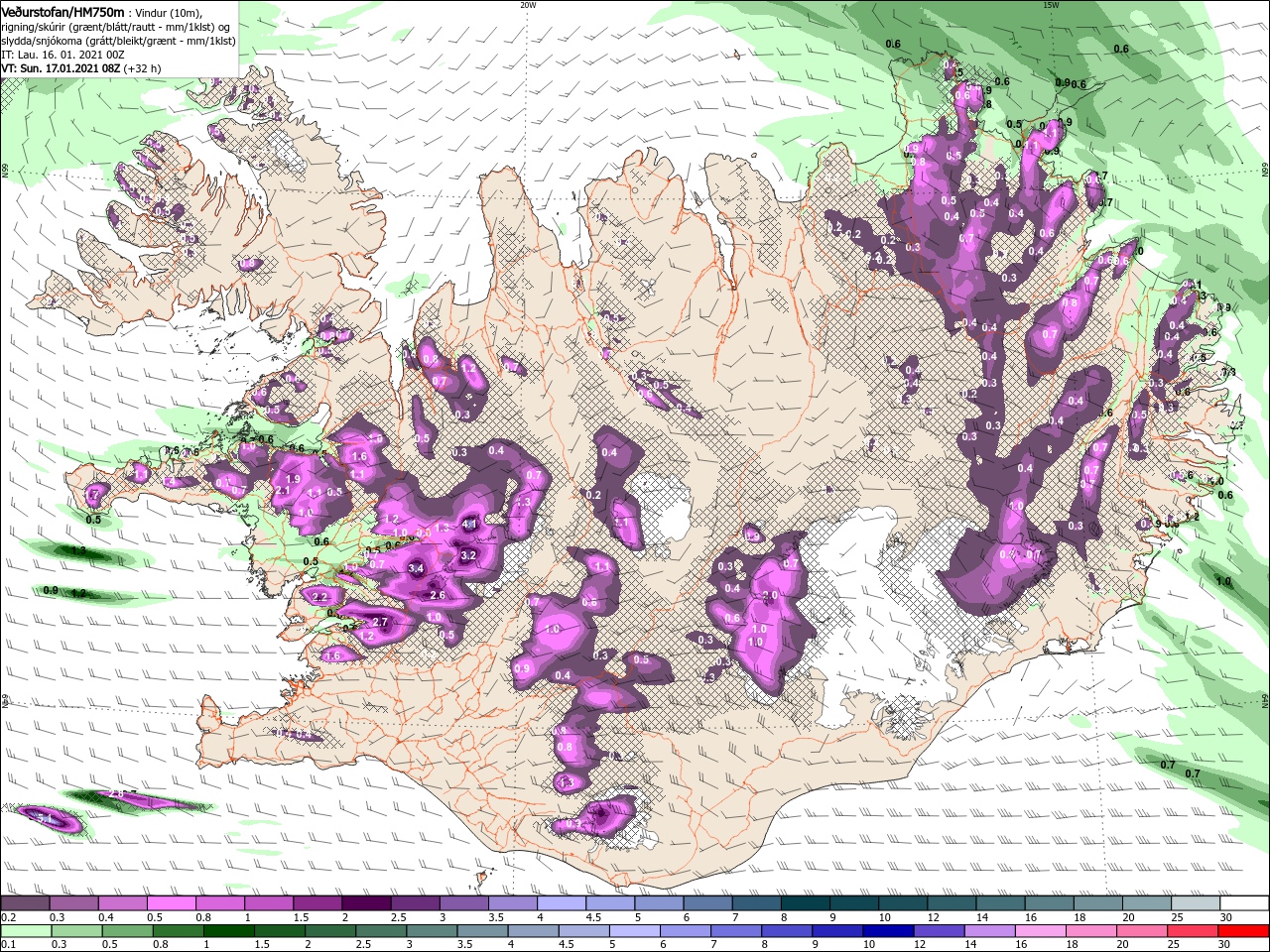Click the white snow-scale swatch after 30
The height and width of the screenshot is (952, 1270).
coord(1244,903)
